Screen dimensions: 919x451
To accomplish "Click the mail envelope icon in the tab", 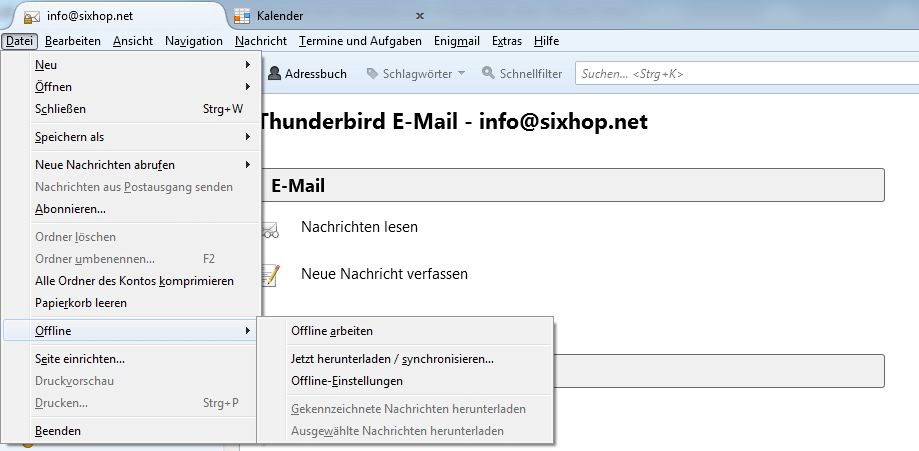I will 32,17.
